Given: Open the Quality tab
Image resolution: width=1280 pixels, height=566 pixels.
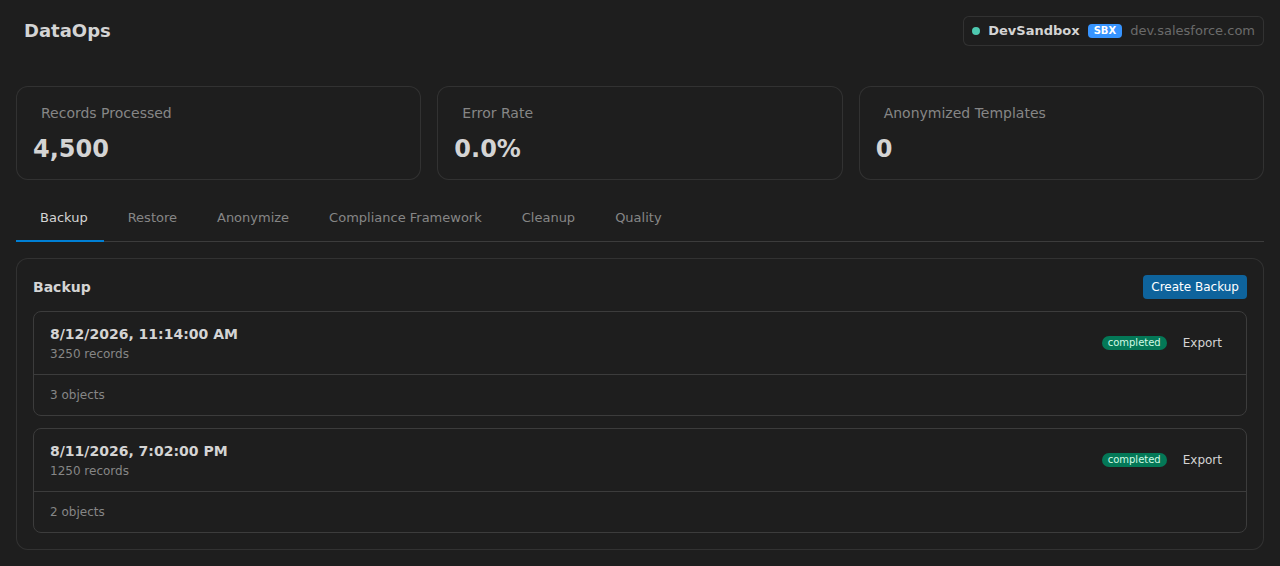Looking at the screenshot, I should click(638, 218).
